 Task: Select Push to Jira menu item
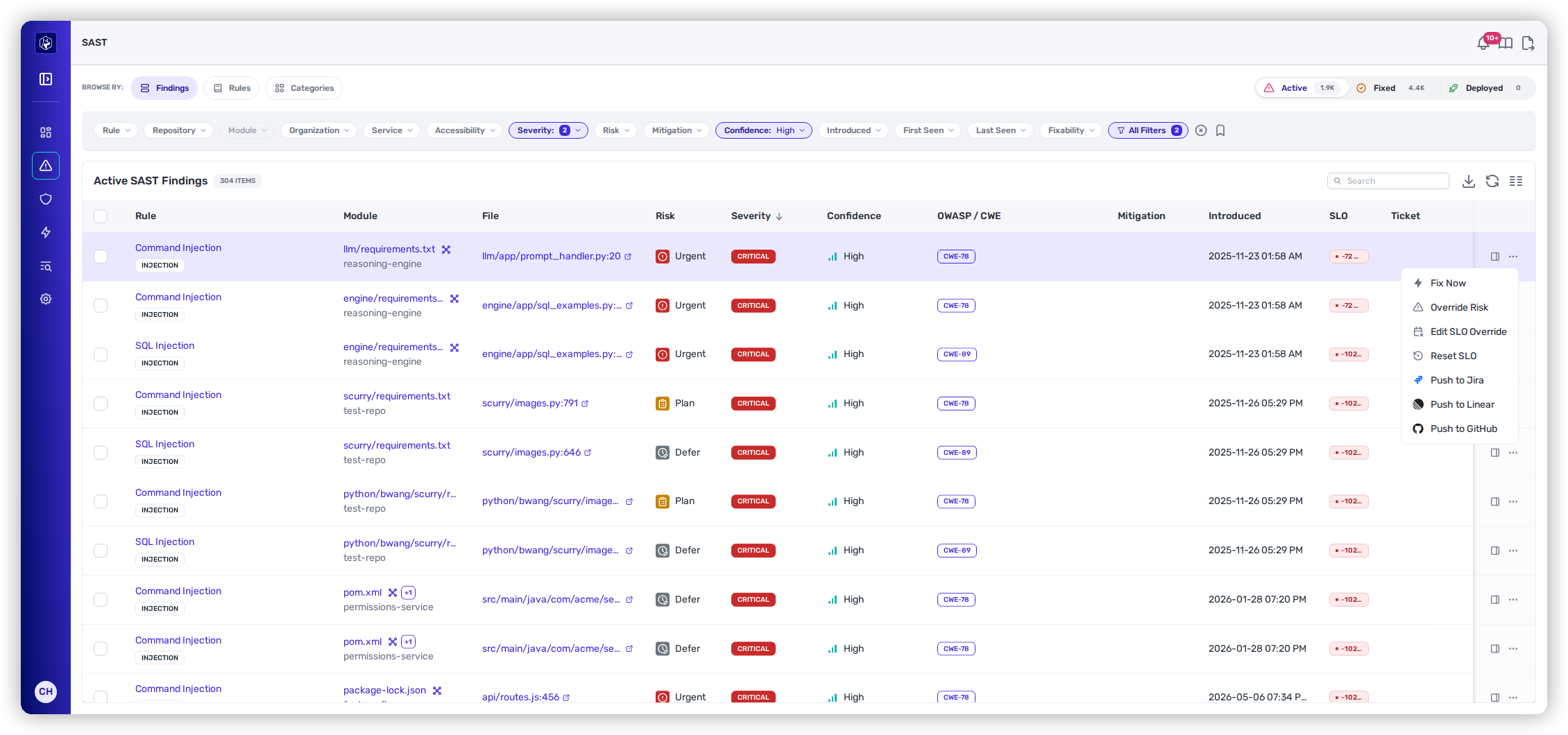pos(1460,380)
